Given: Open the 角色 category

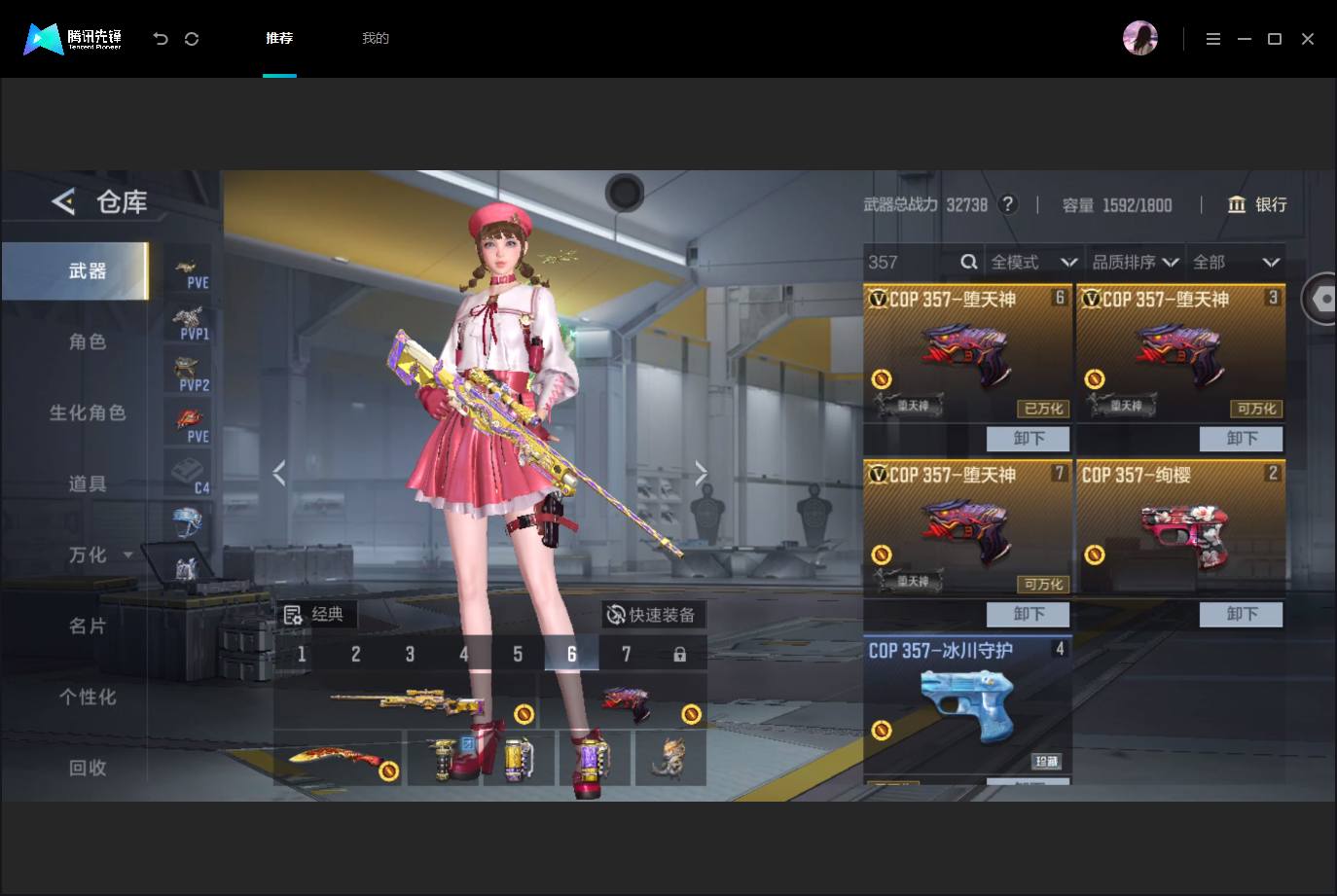Looking at the screenshot, I should coord(87,341).
